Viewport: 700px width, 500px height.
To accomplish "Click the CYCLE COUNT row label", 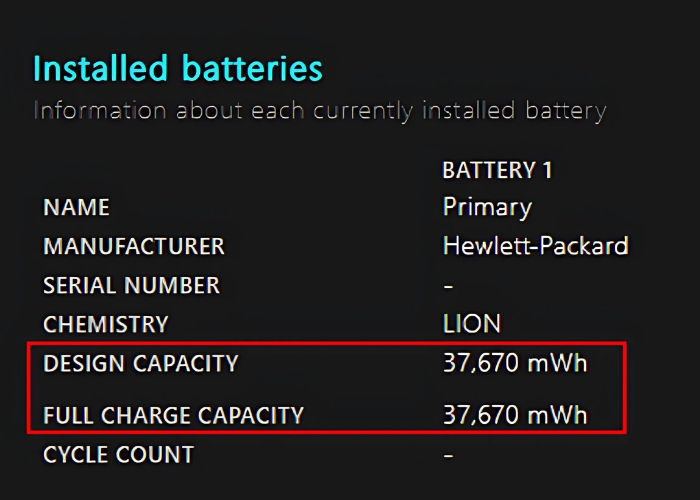I will pos(118,455).
